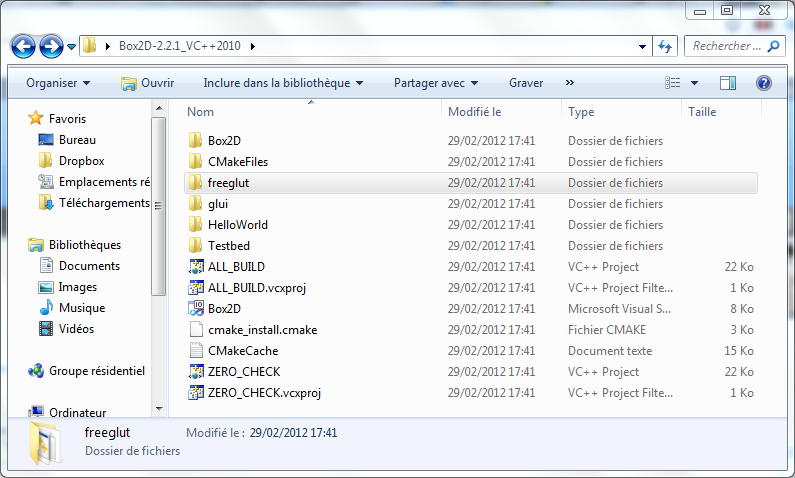
Task: Click the Help question mark icon
Action: point(763,83)
